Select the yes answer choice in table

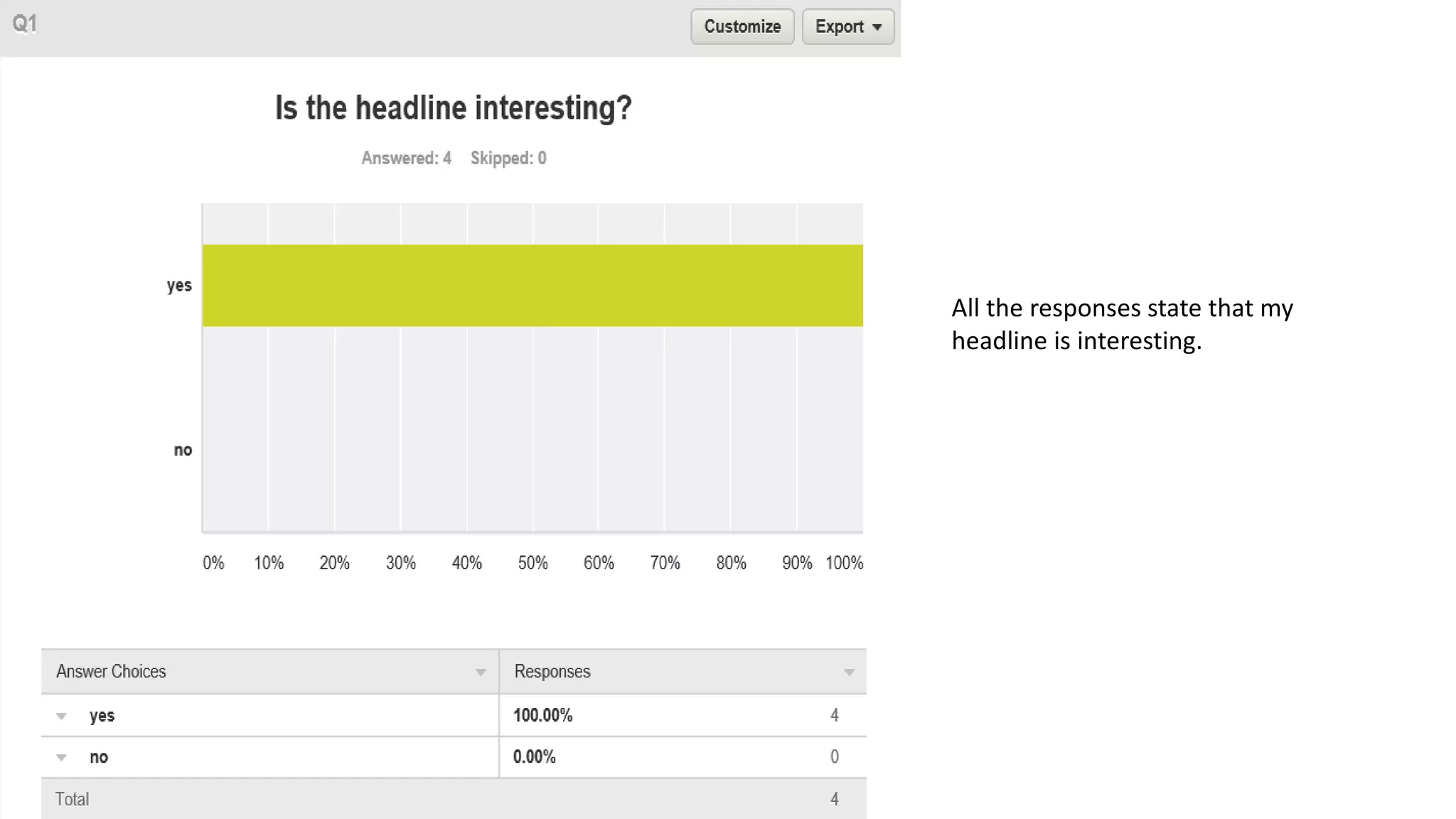(102, 716)
